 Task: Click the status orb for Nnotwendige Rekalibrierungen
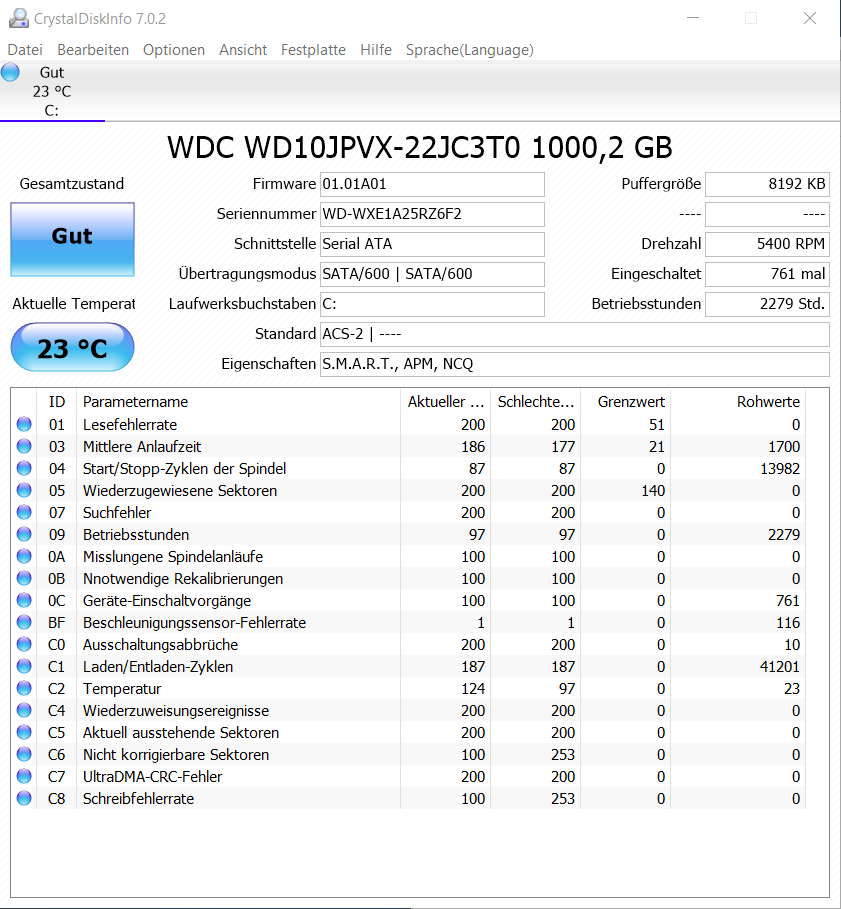click(24, 579)
